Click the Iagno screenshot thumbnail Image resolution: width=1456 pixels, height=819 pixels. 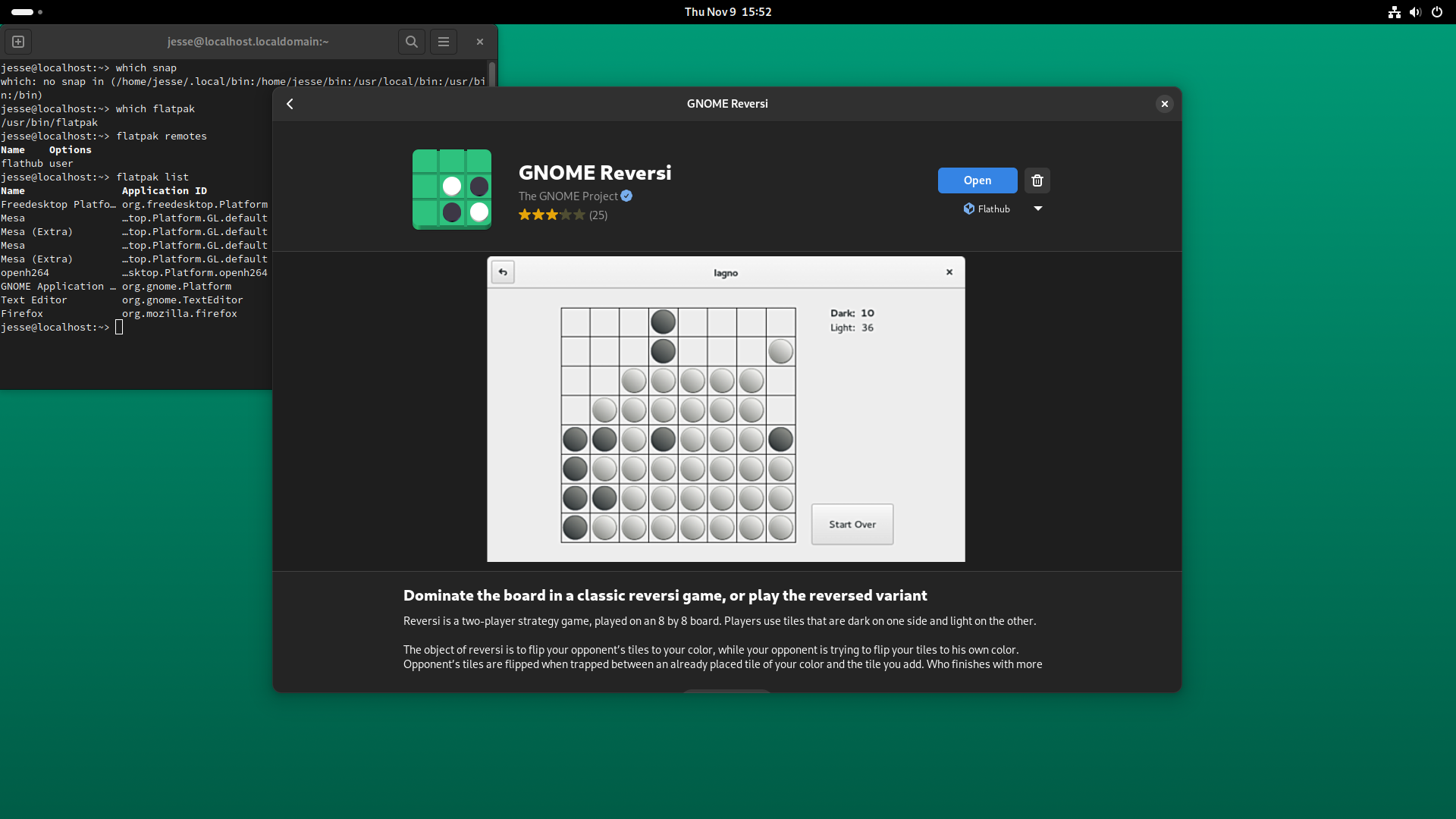(726, 409)
